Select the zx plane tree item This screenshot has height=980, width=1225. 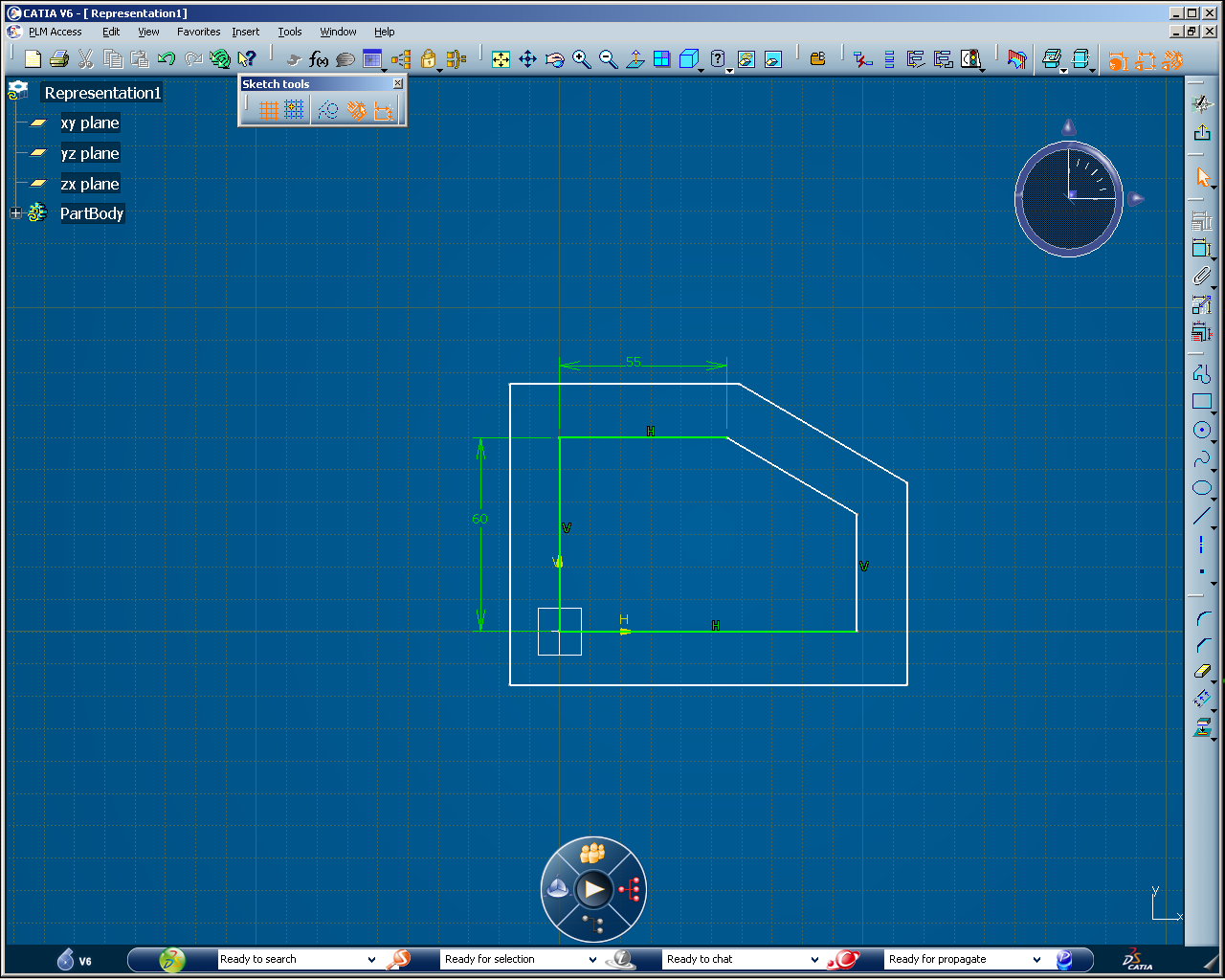(x=90, y=184)
